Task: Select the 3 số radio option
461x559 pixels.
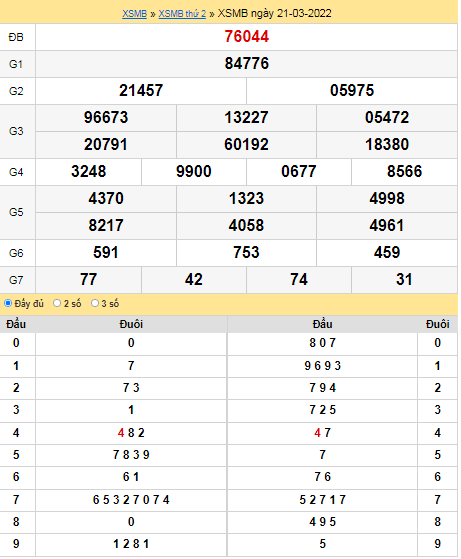Action: click(x=94, y=303)
